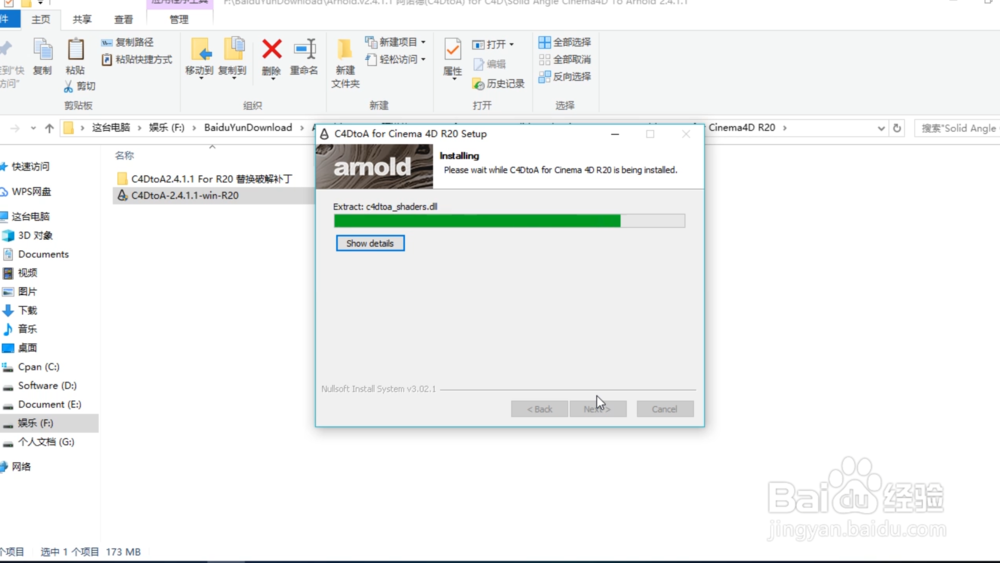
Task: Open 视频 folder in sidebar
Action: 27,273
